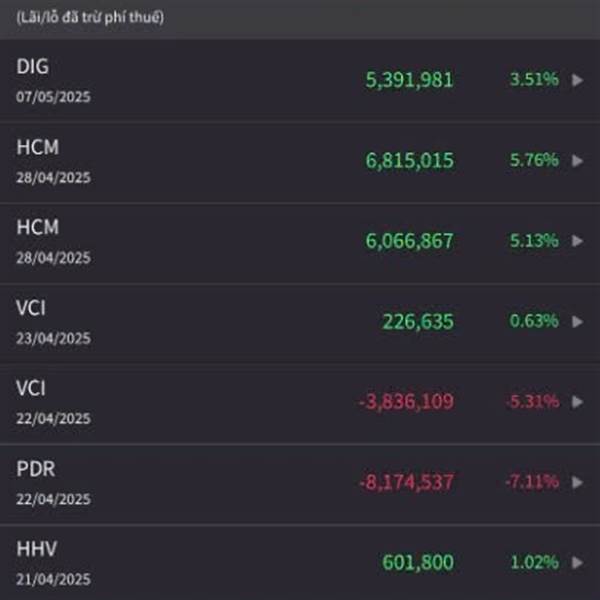Open arrow beside VCI 0.63%
Image resolution: width=600 pixels, height=600 pixels.
[577, 321]
